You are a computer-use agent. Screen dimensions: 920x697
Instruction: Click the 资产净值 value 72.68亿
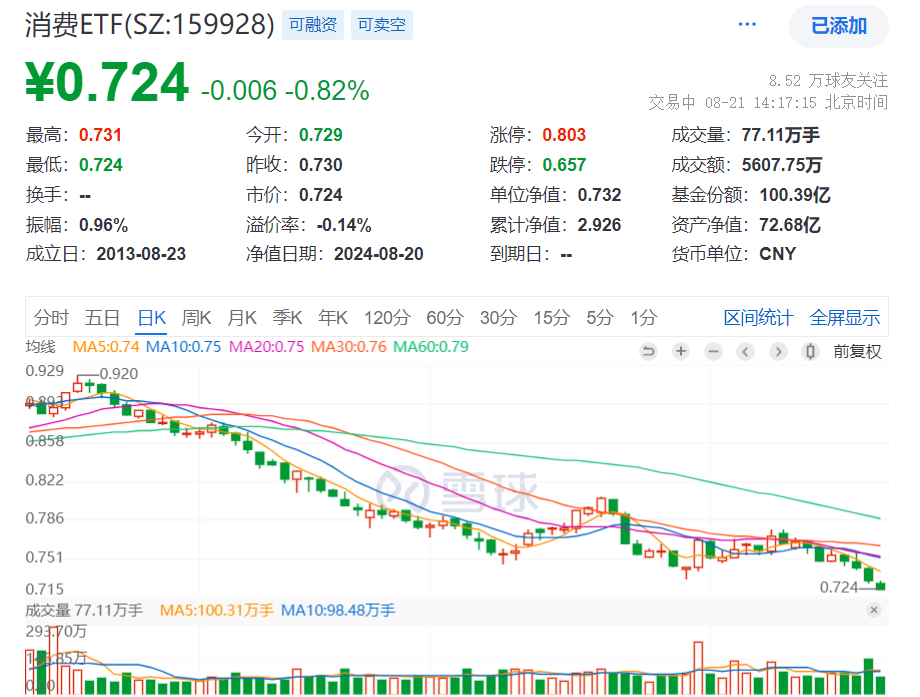tap(790, 225)
